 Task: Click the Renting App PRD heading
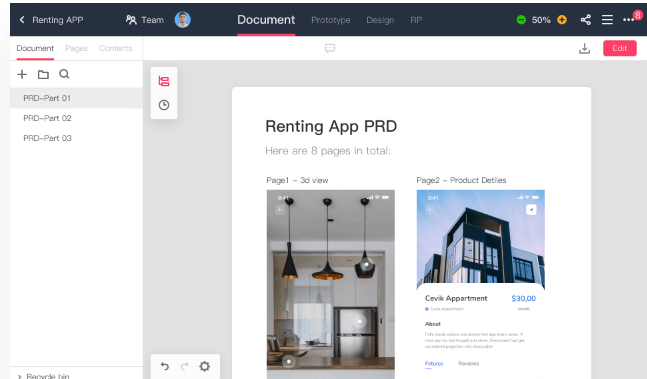(x=331, y=126)
